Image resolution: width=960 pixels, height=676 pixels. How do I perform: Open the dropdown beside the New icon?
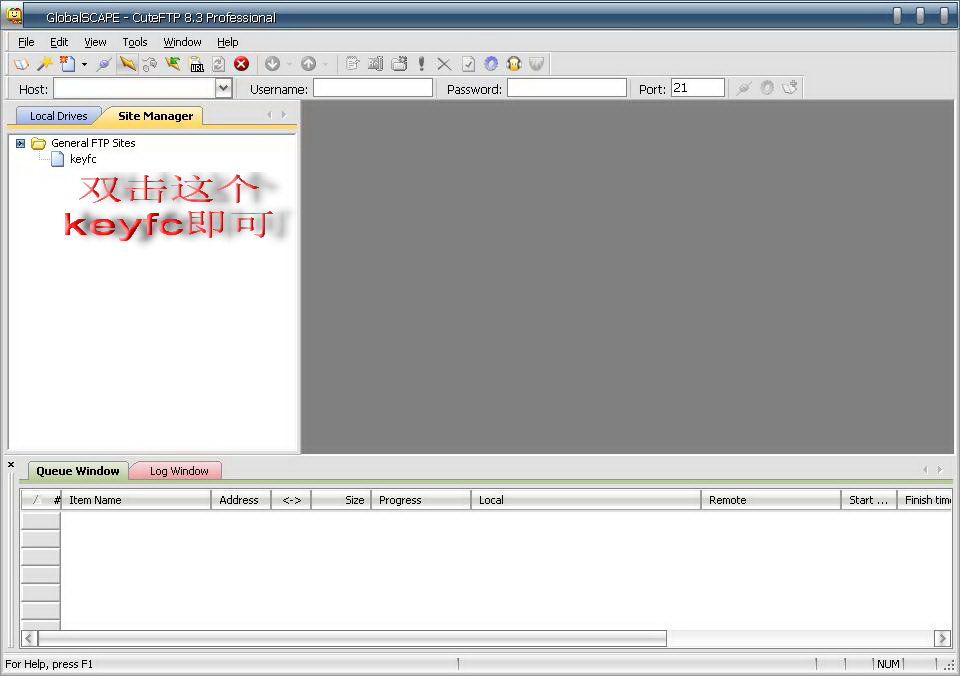click(84, 64)
